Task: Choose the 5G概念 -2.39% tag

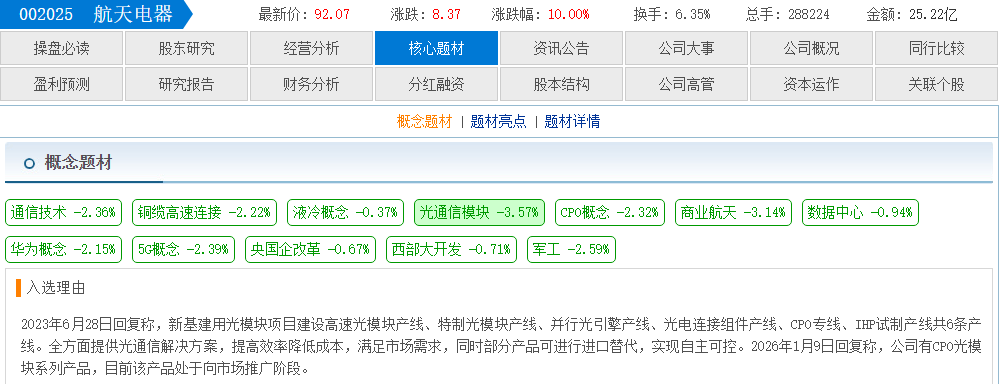Action: [x=183, y=249]
